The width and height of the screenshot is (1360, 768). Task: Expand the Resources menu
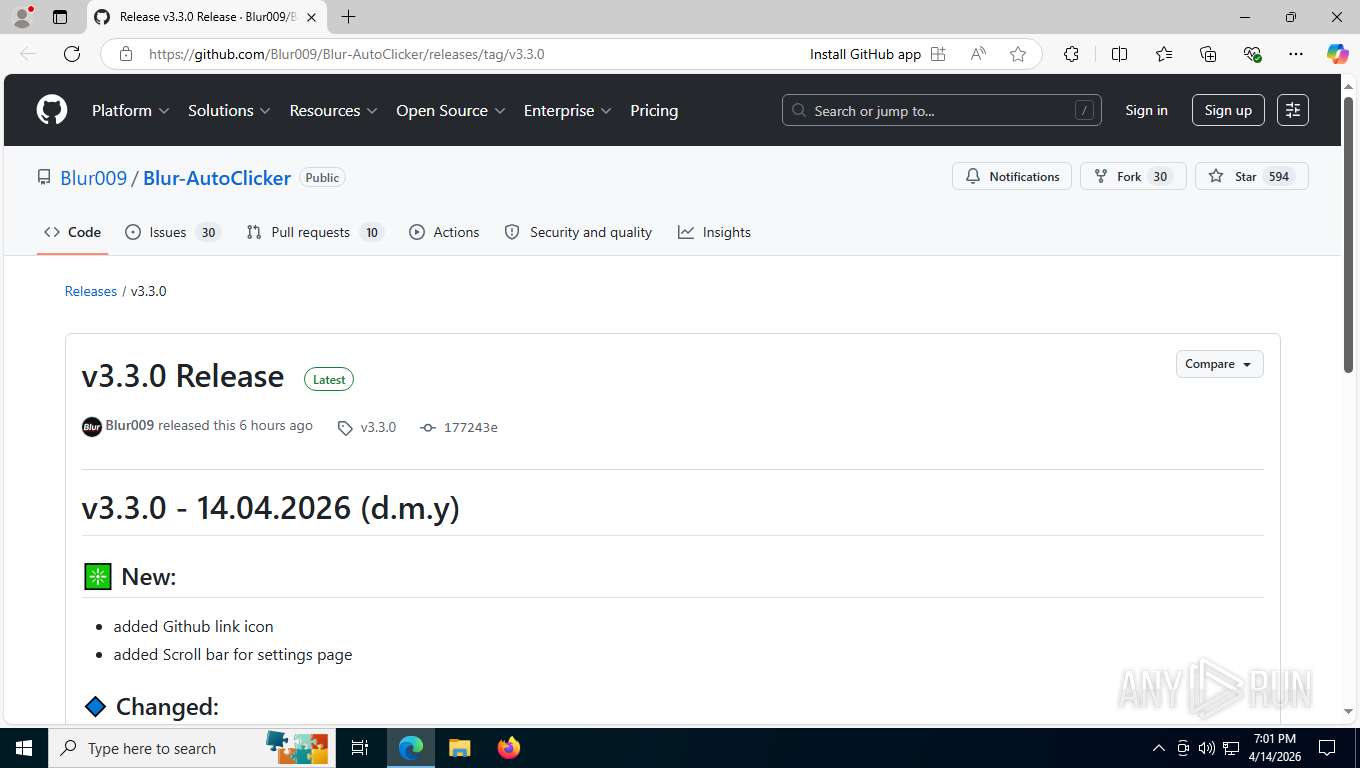click(x=333, y=110)
